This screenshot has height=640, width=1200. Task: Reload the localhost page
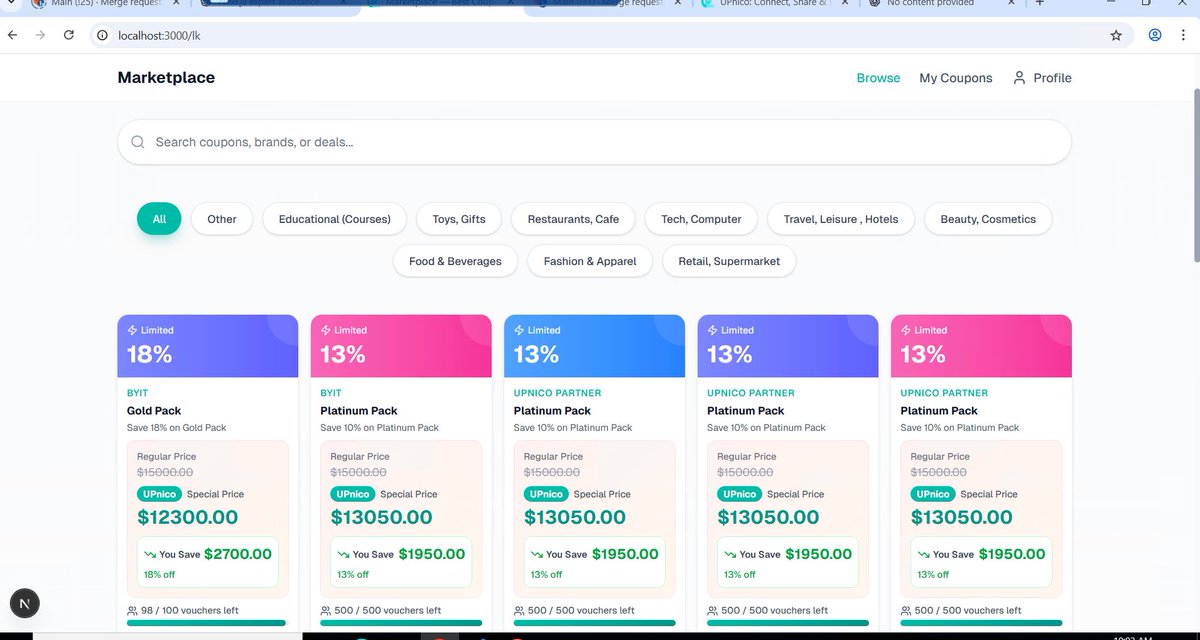point(69,35)
